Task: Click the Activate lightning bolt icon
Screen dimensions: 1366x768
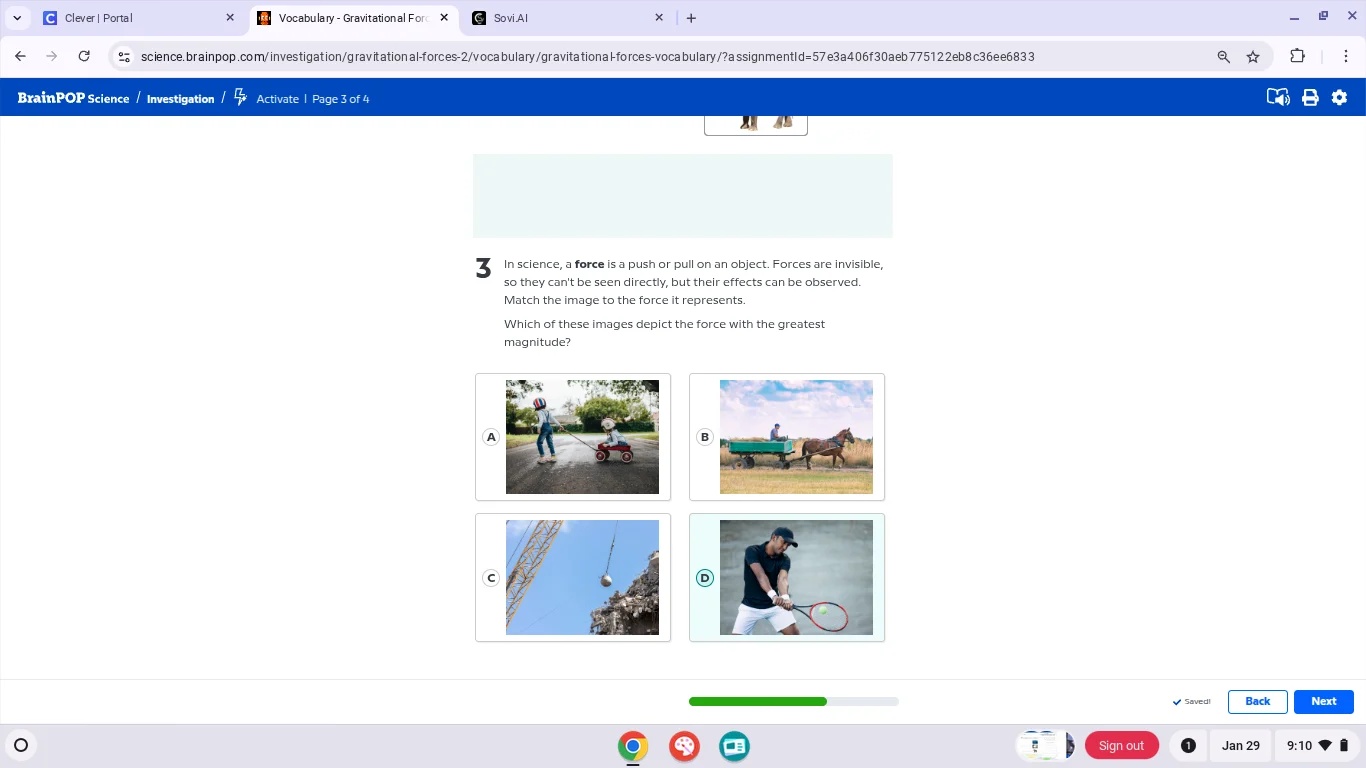Action: tap(240, 98)
